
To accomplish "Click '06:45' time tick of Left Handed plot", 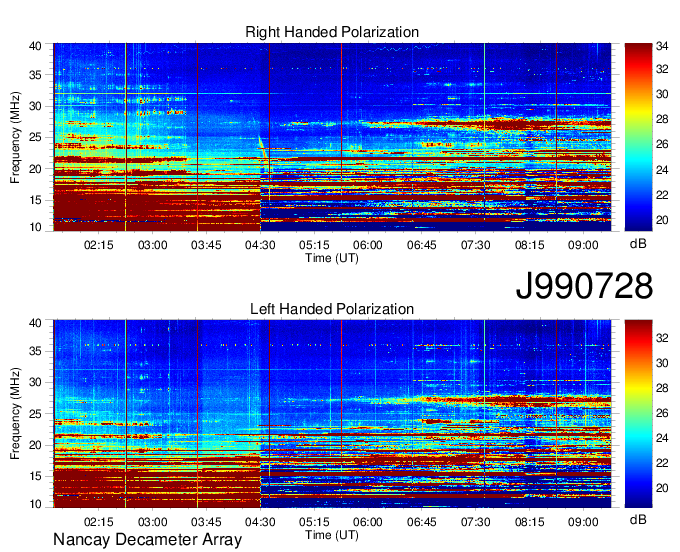I will 422,522.
